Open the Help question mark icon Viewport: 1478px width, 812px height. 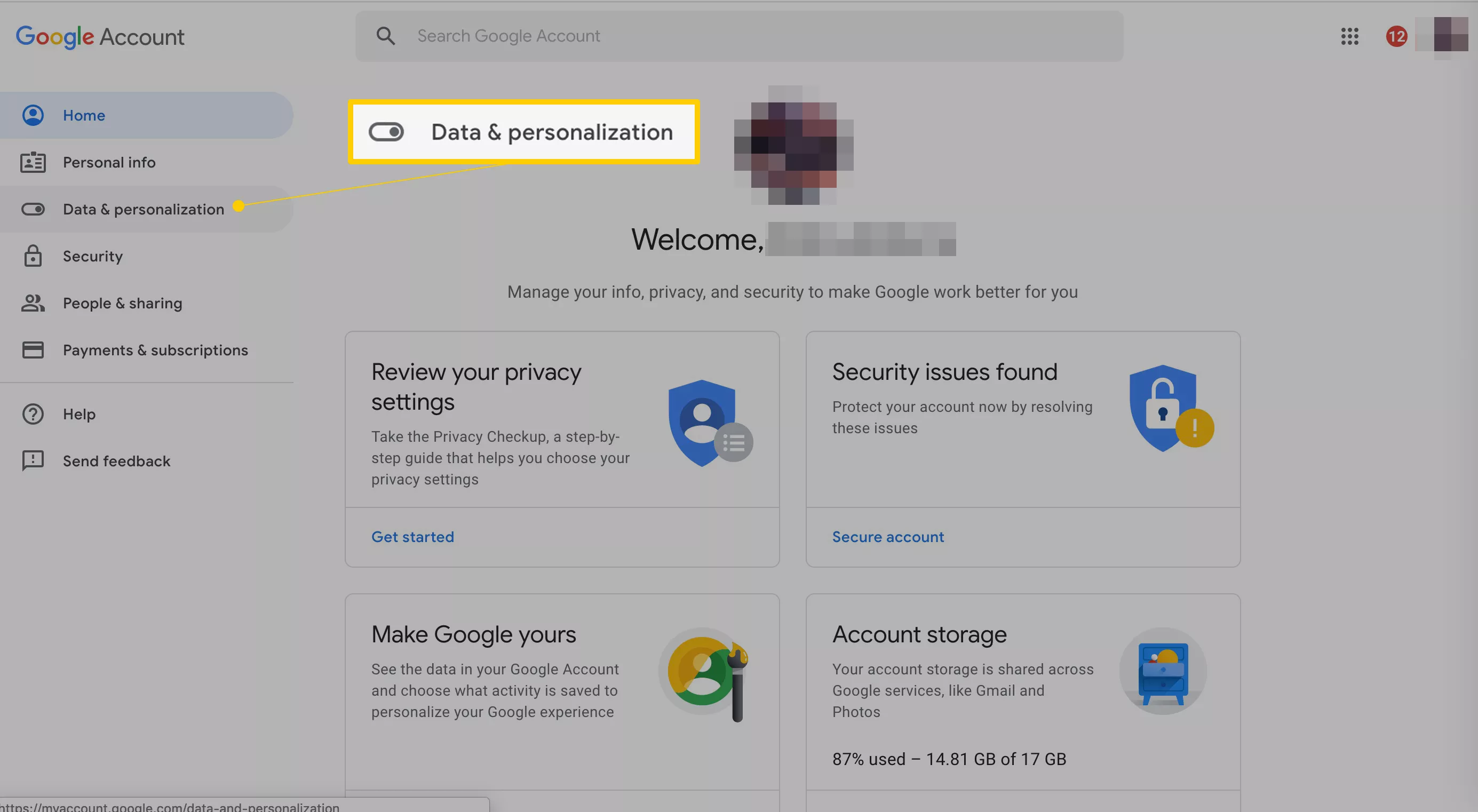pos(33,414)
